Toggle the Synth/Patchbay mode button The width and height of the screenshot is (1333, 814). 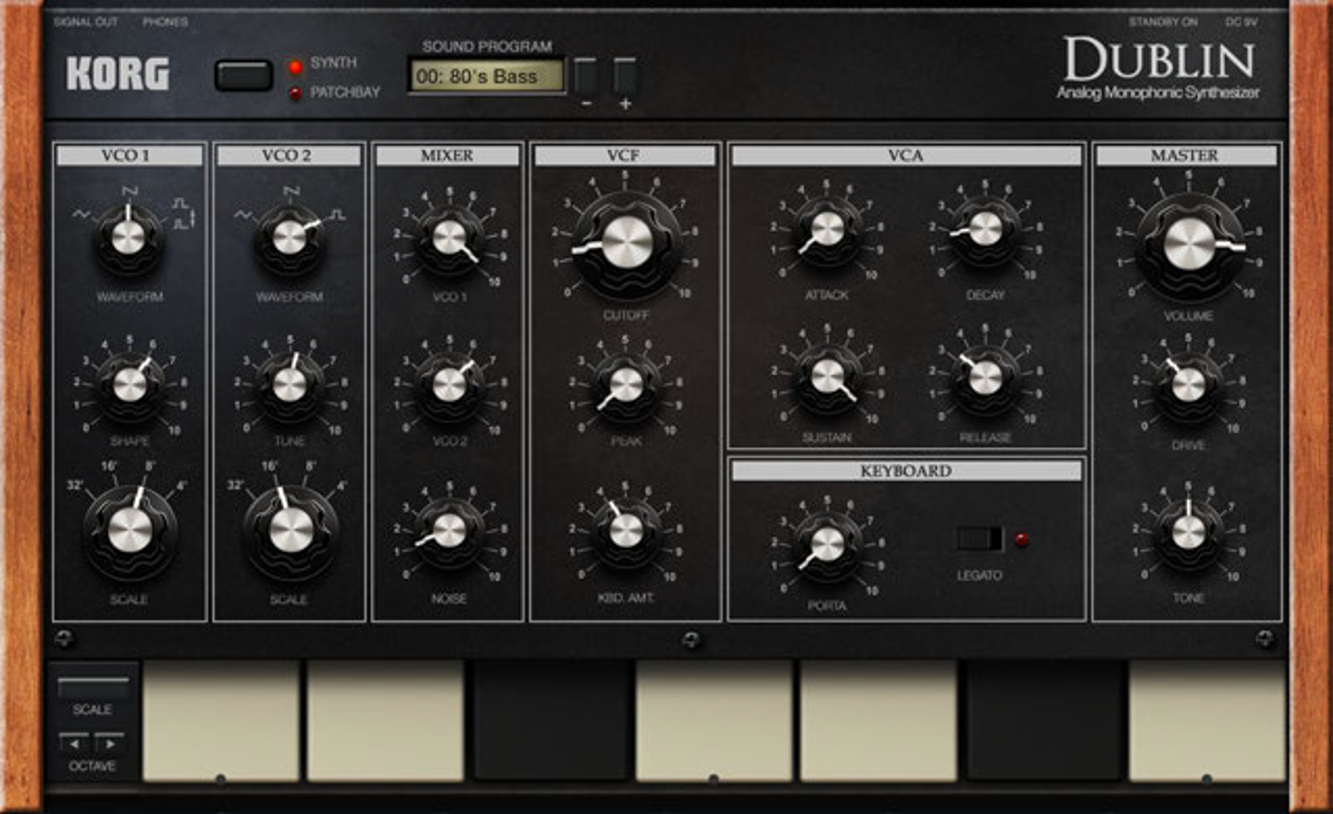click(x=243, y=76)
